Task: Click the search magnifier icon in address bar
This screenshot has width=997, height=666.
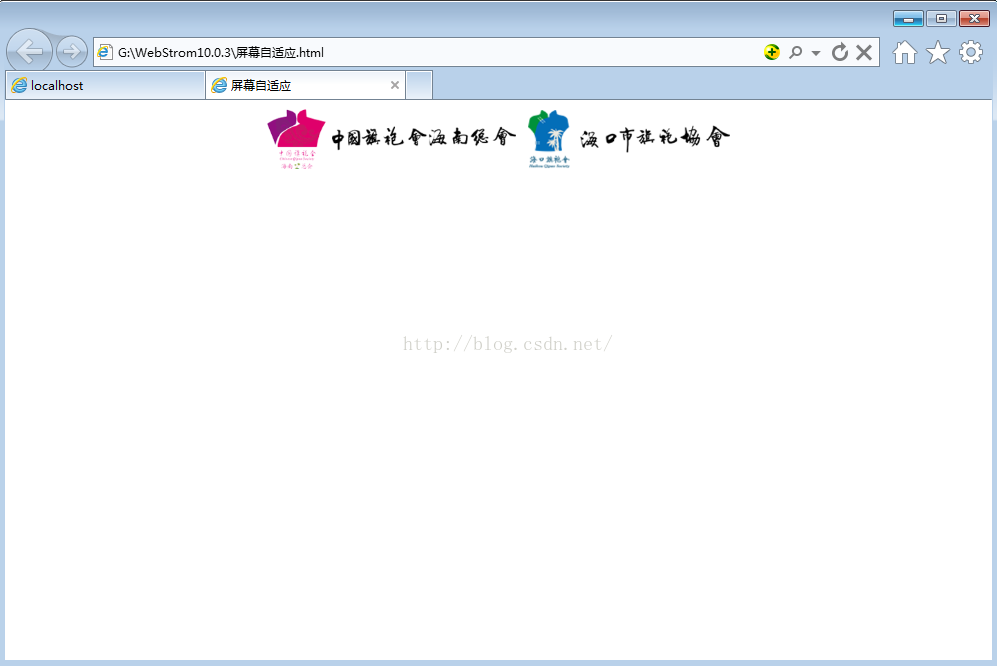Action: 795,52
